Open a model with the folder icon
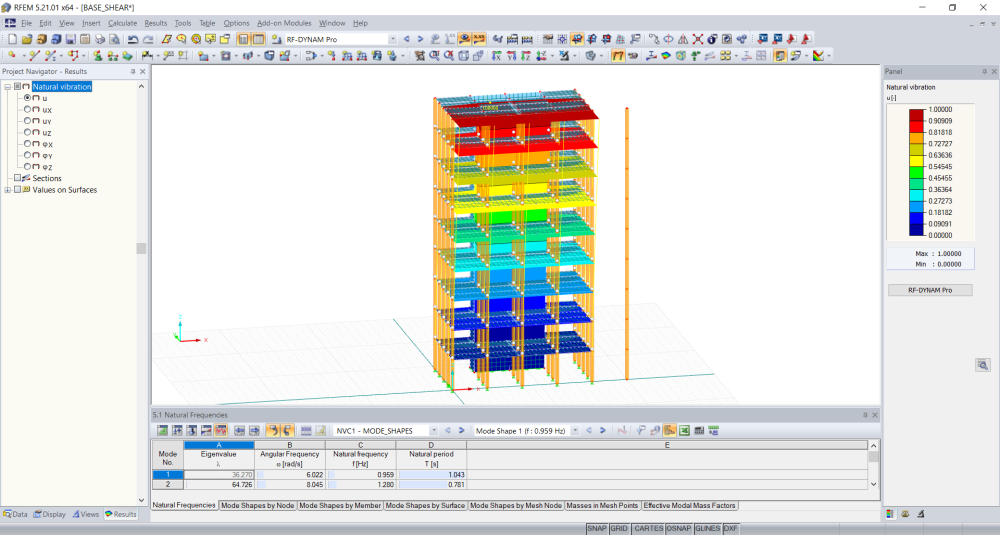 point(27,40)
